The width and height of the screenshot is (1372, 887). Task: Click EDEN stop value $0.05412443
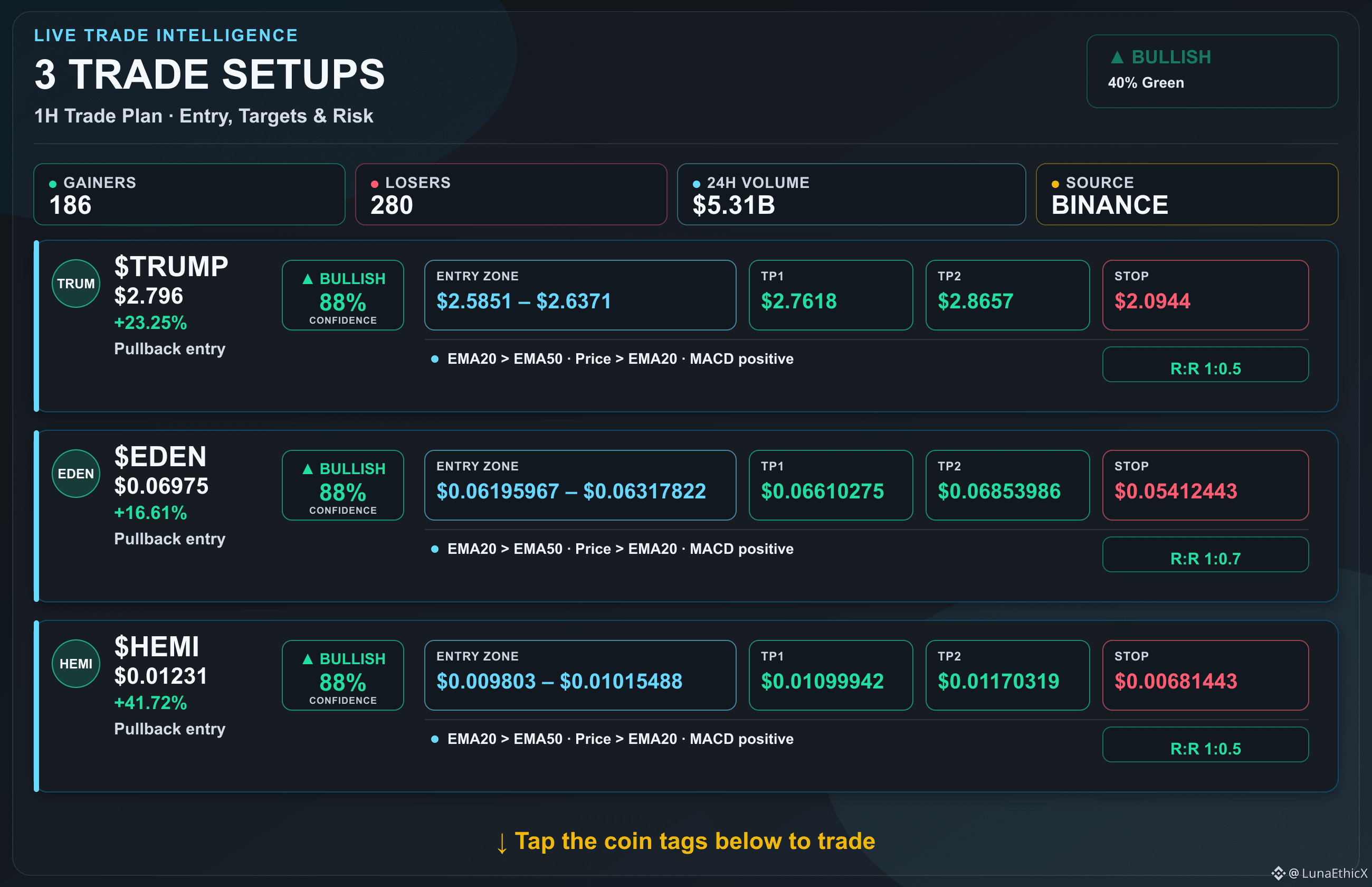1176,492
